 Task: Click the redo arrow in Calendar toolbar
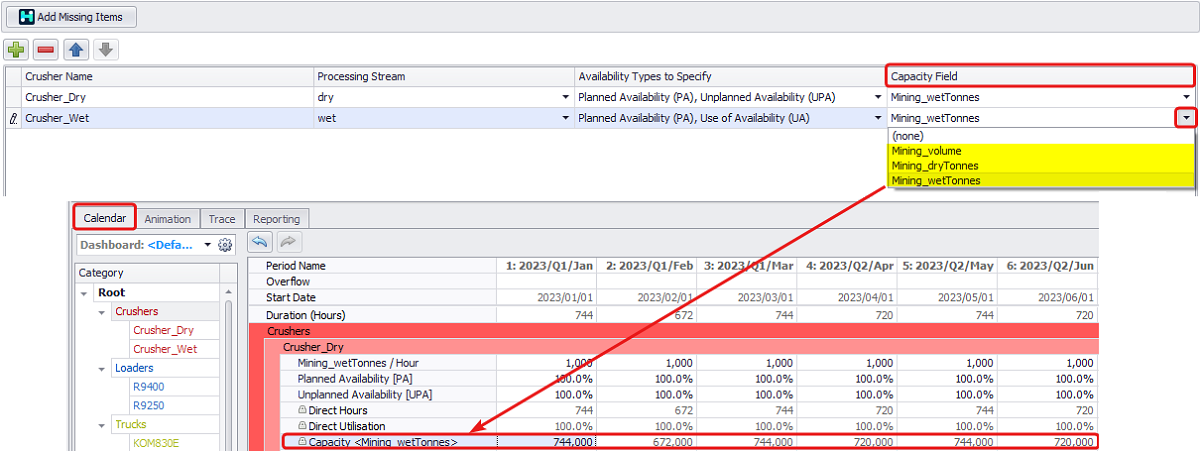tap(287, 243)
